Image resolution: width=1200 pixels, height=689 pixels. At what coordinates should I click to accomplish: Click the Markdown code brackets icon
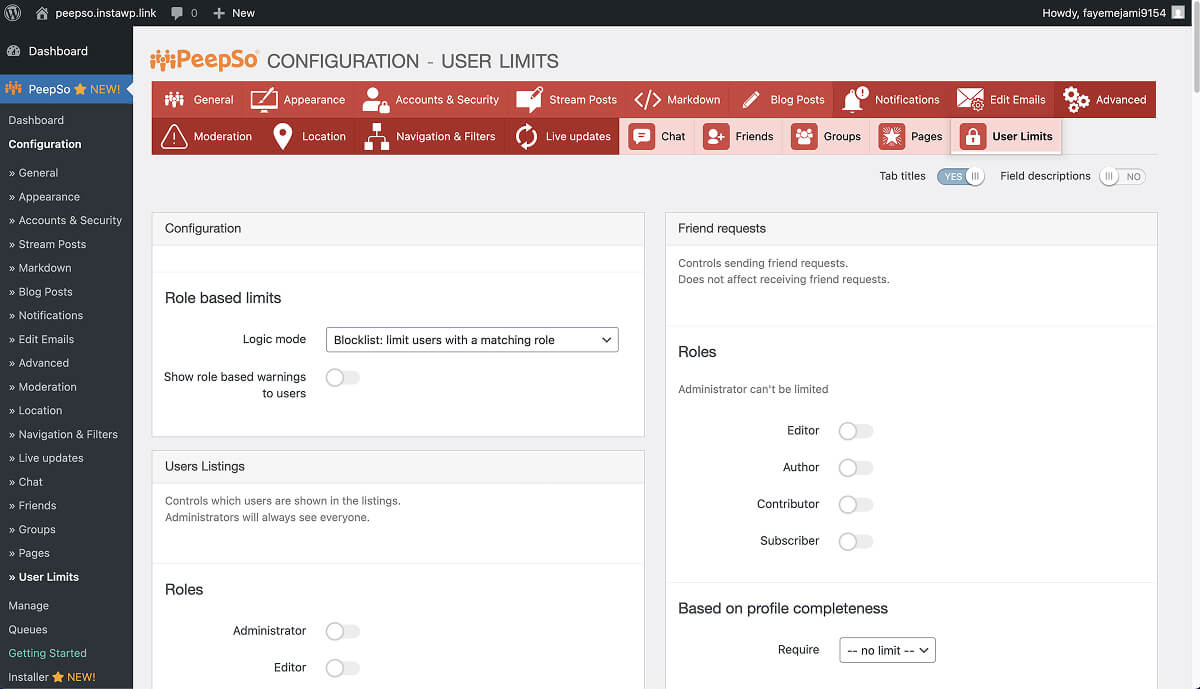coord(647,99)
